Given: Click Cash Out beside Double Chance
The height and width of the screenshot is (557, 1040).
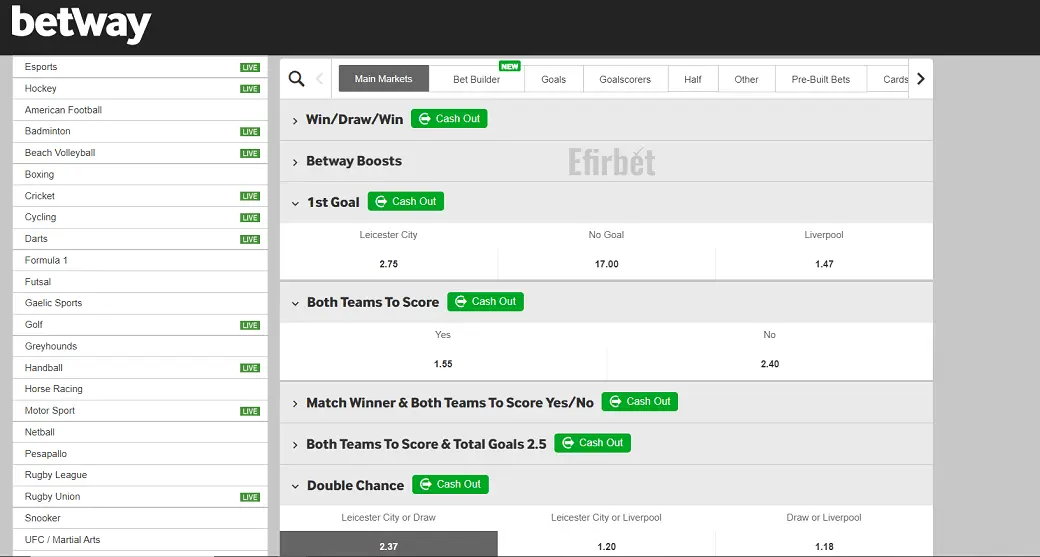Looking at the screenshot, I should 450,485.
